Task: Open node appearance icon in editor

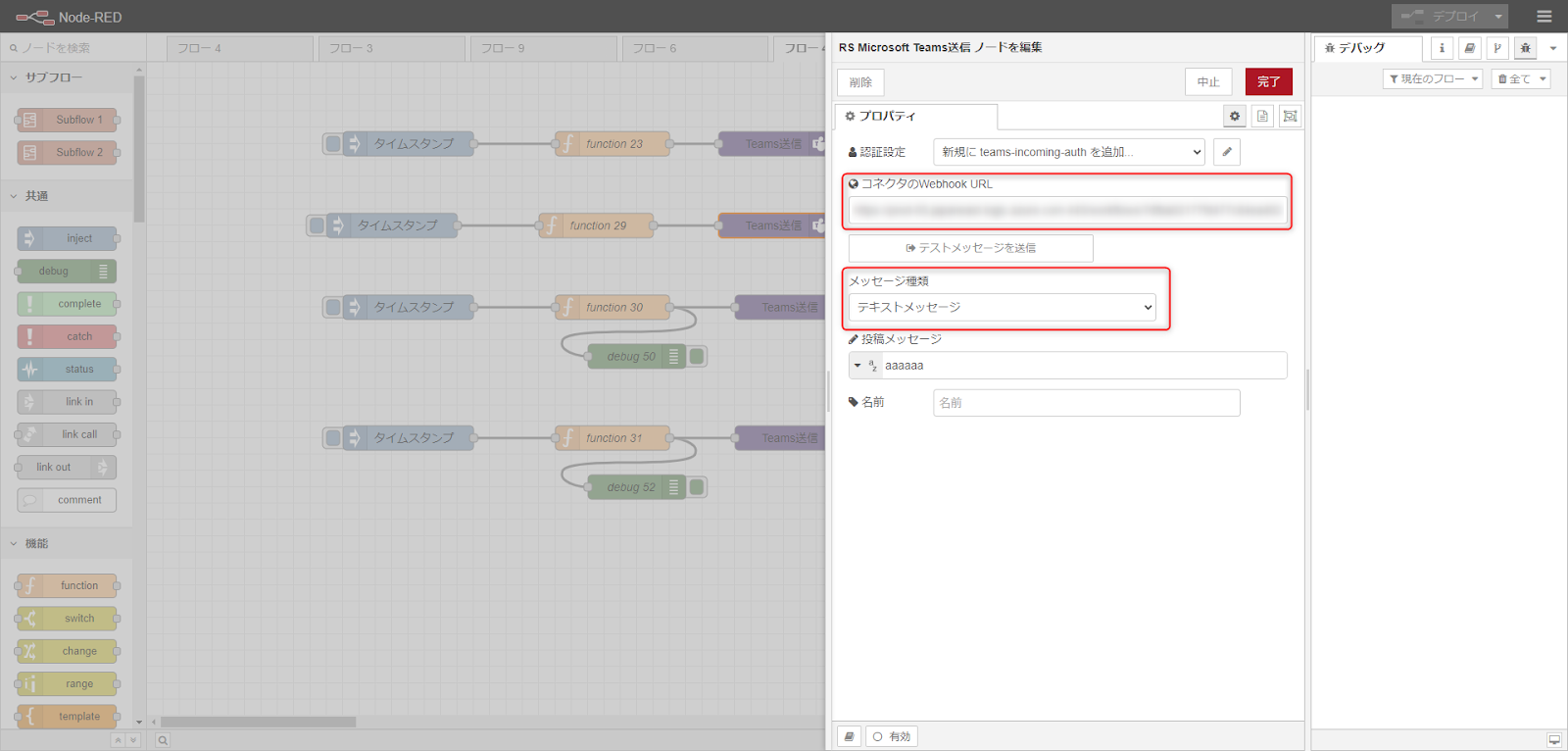Action: [x=1291, y=116]
